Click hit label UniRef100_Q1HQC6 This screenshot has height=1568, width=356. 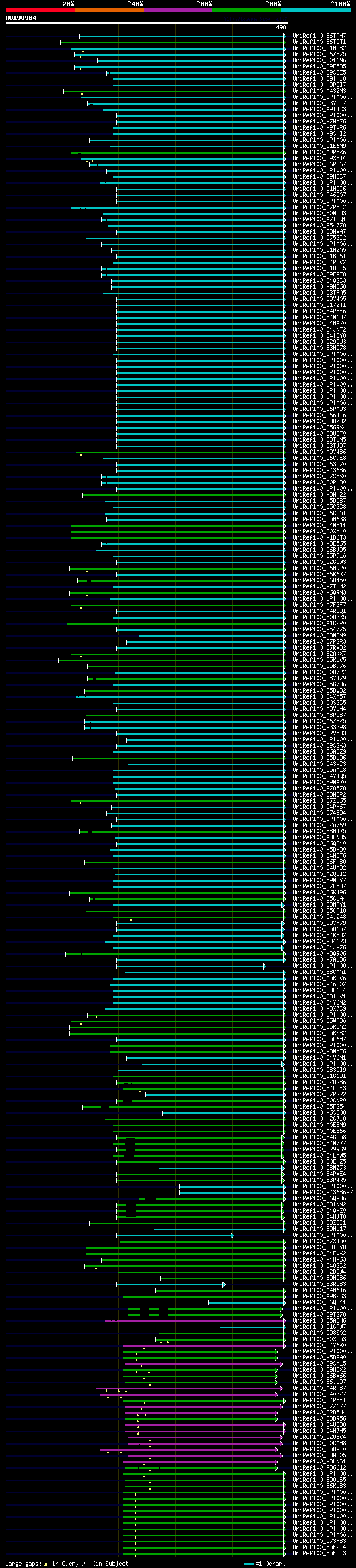point(319,189)
